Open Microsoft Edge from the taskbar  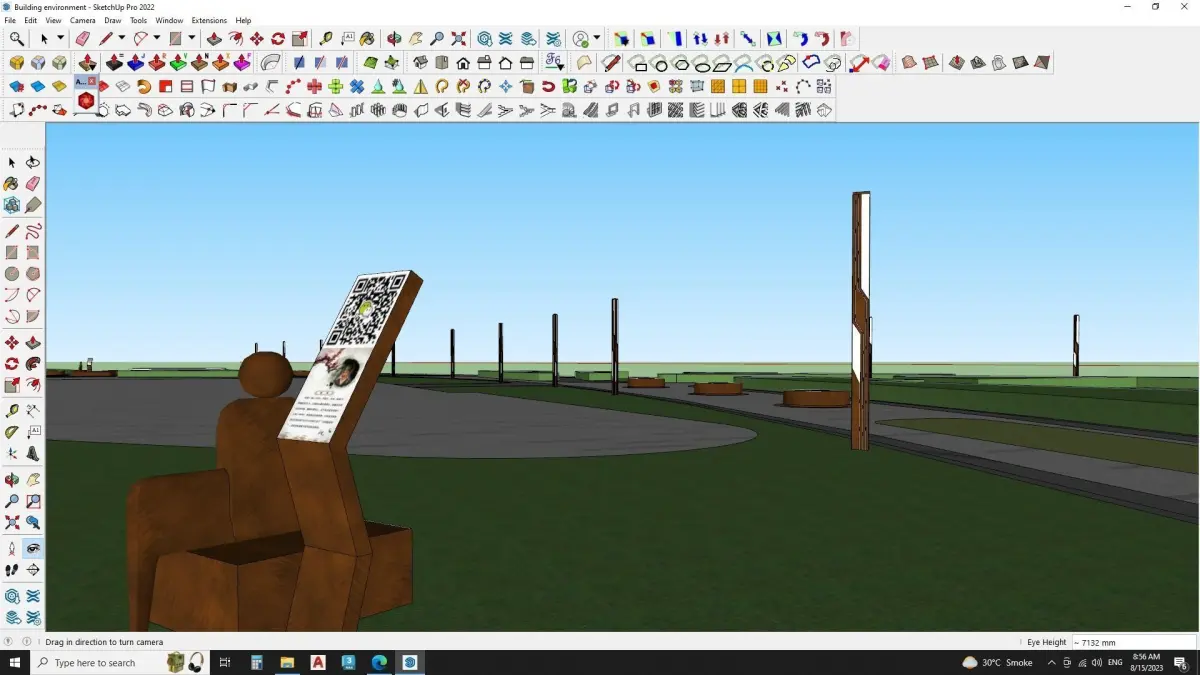(x=379, y=662)
